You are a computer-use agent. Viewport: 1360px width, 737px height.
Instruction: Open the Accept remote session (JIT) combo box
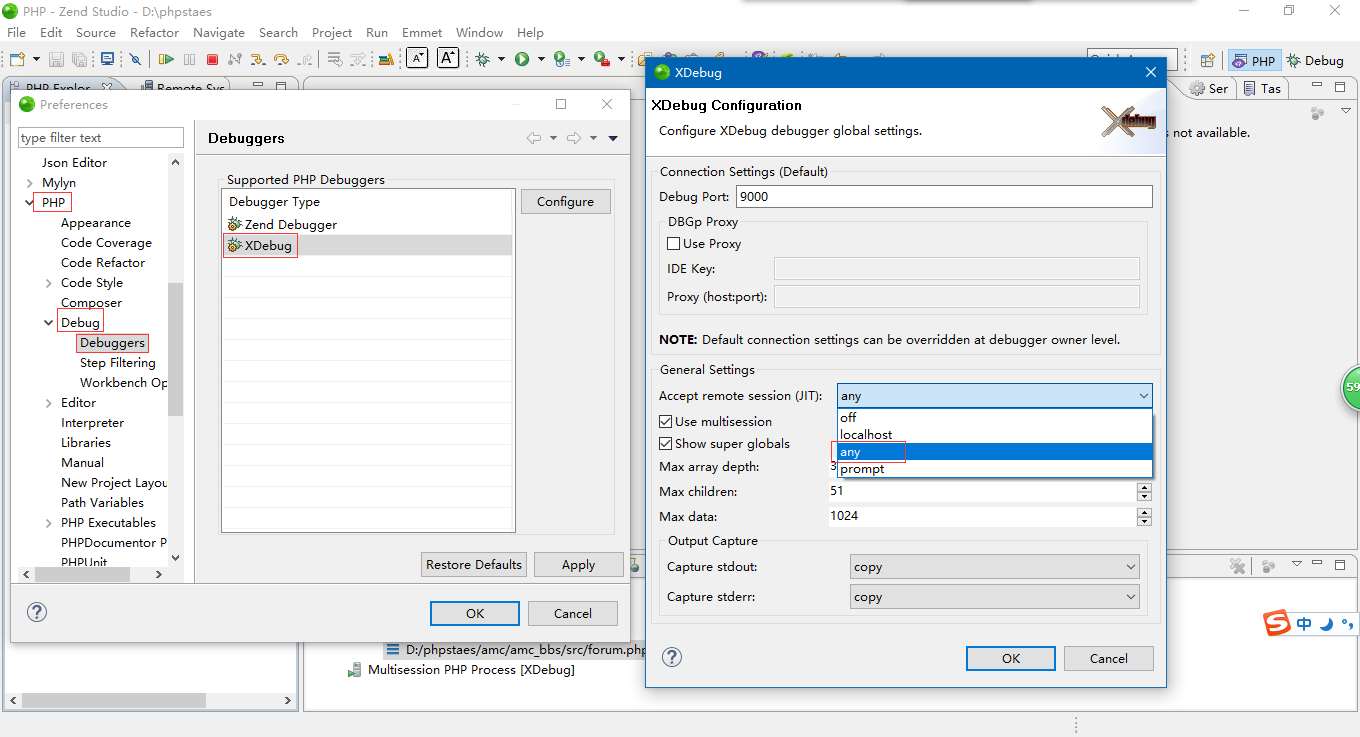pyautogui.click(x=994, y=396)
